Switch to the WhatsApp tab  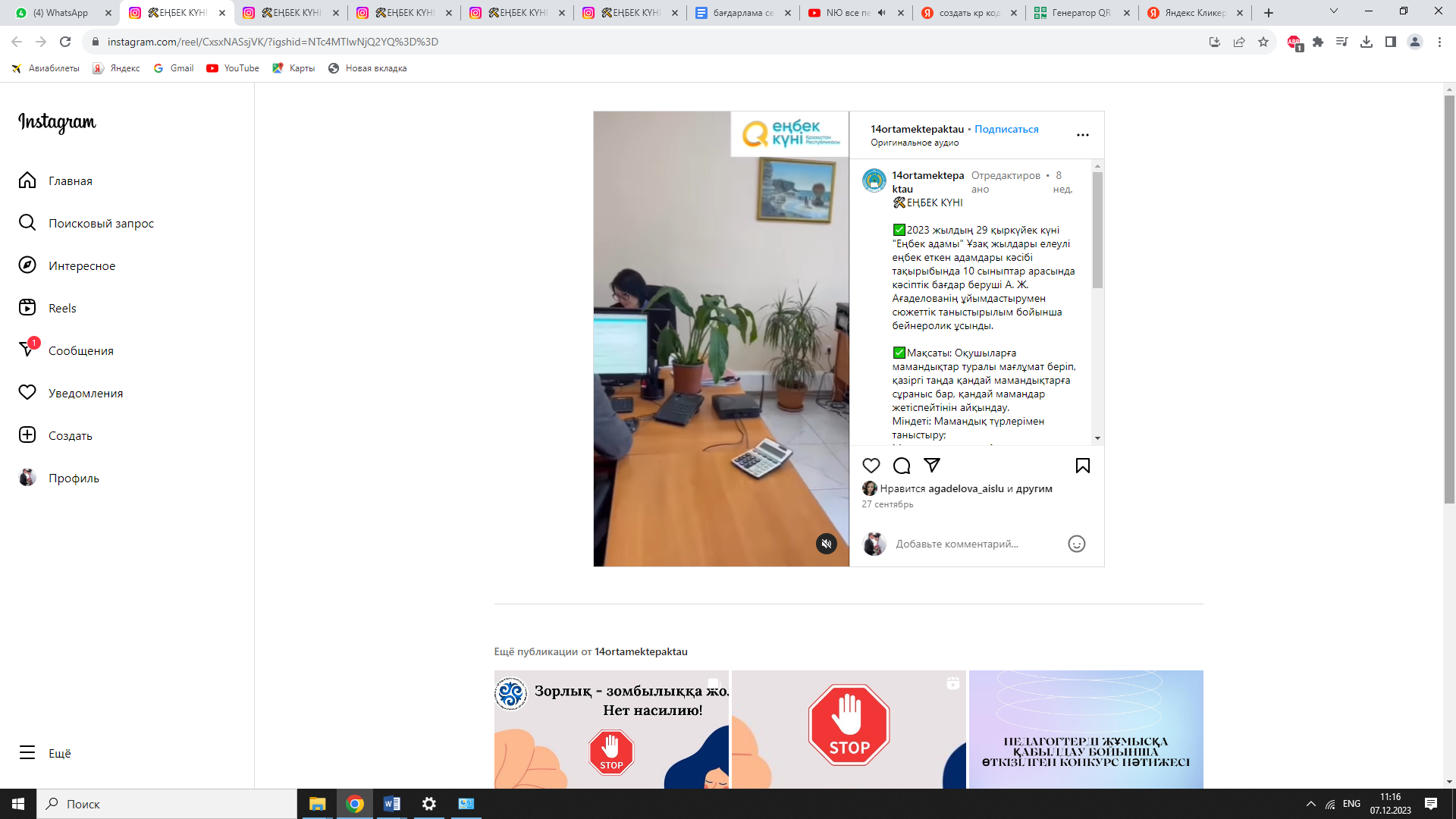[x=61, y=13]
